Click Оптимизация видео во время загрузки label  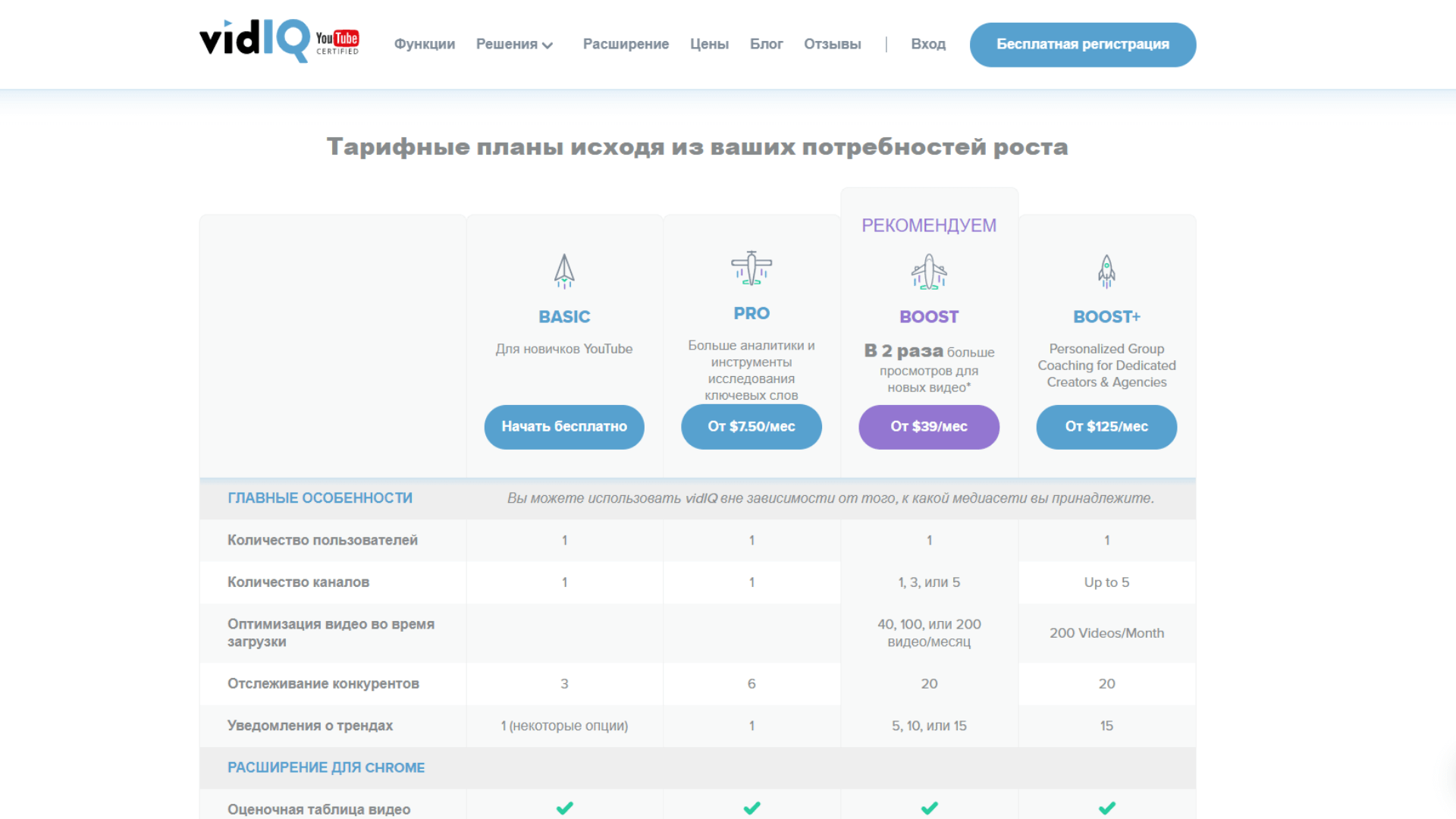[x=331, y=632]
